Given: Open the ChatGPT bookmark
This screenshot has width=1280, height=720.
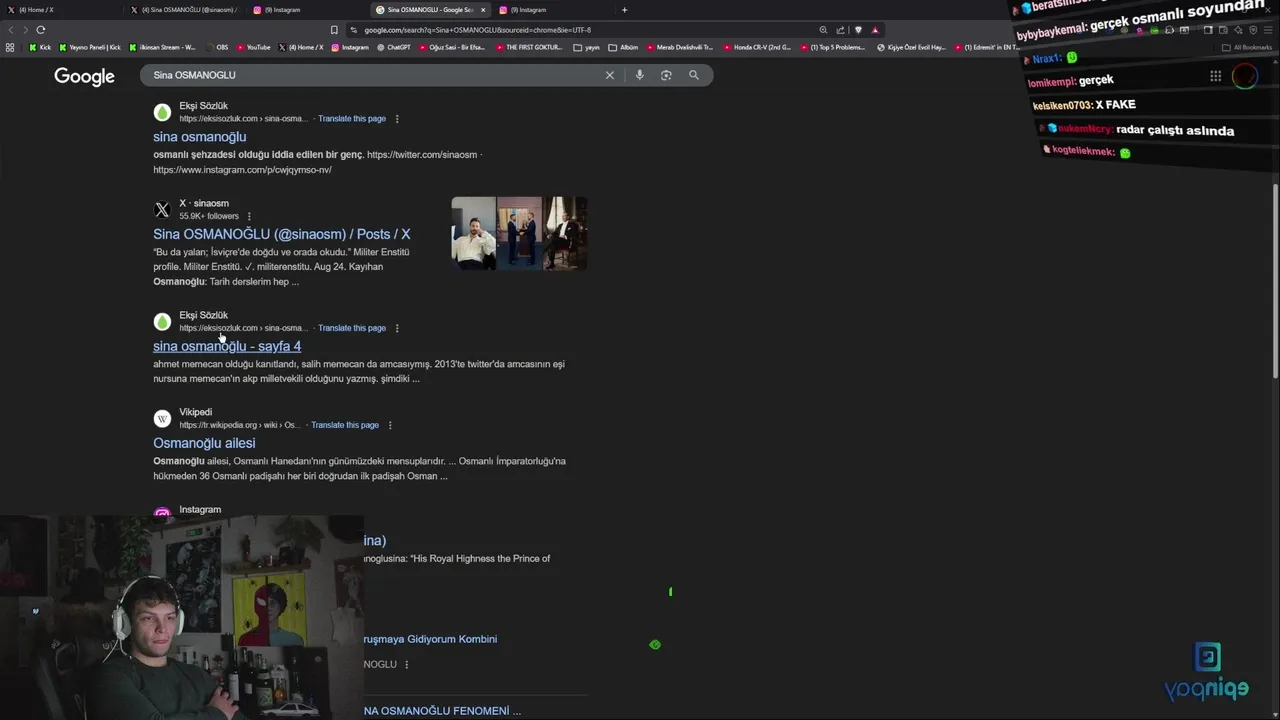Looking at the screenshot, I should 393,47.
